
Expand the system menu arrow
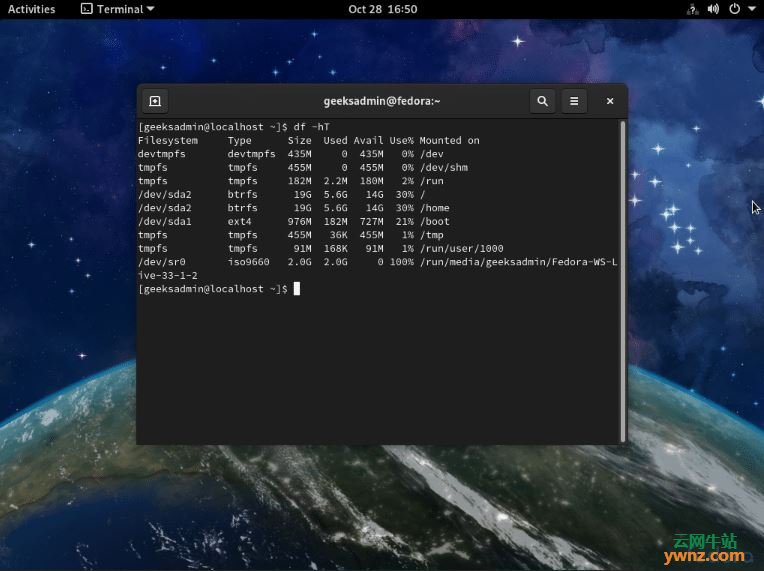[x=751, y=9]
